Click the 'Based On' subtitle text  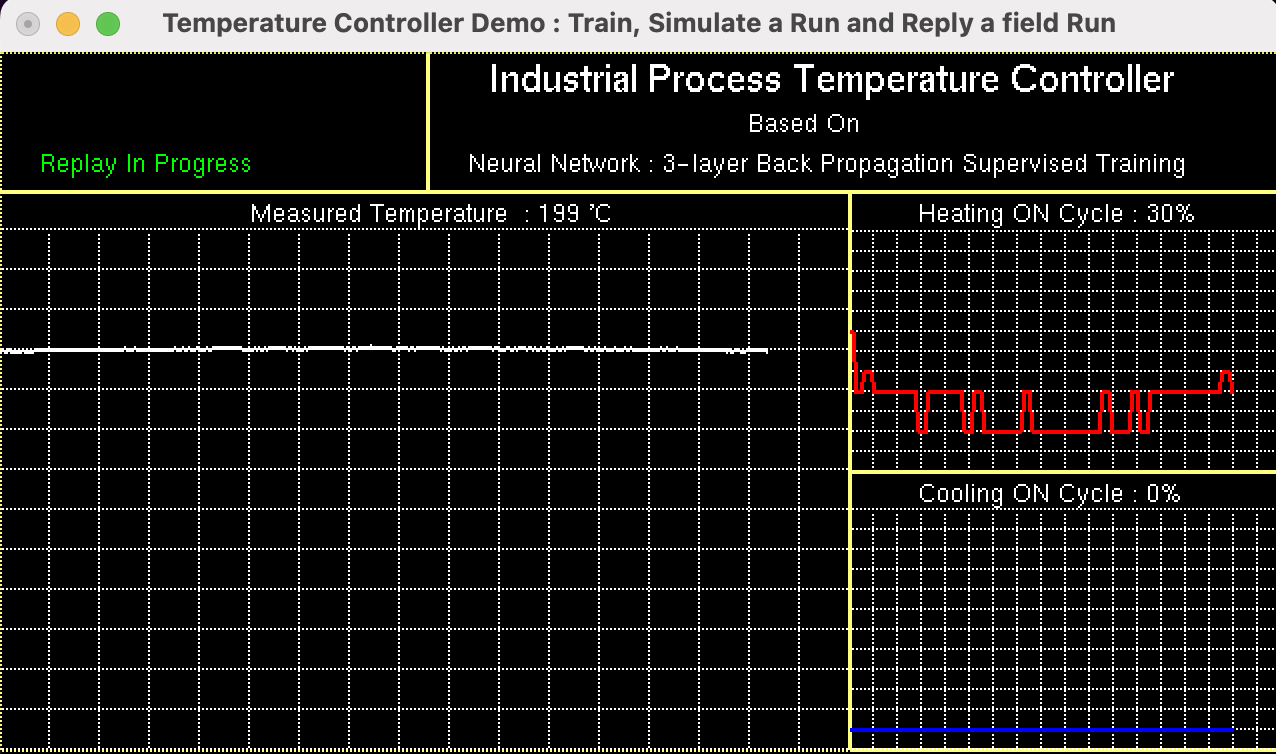tap(804, 124)
